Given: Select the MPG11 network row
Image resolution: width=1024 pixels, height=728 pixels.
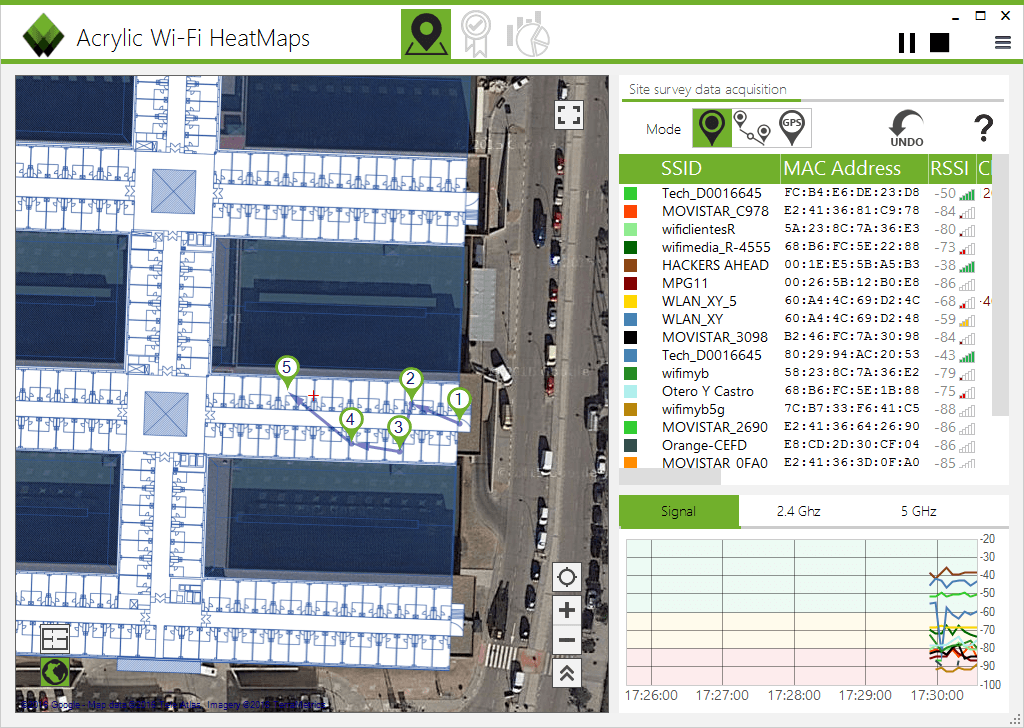Looking at the screenshot, I should 805,283.
